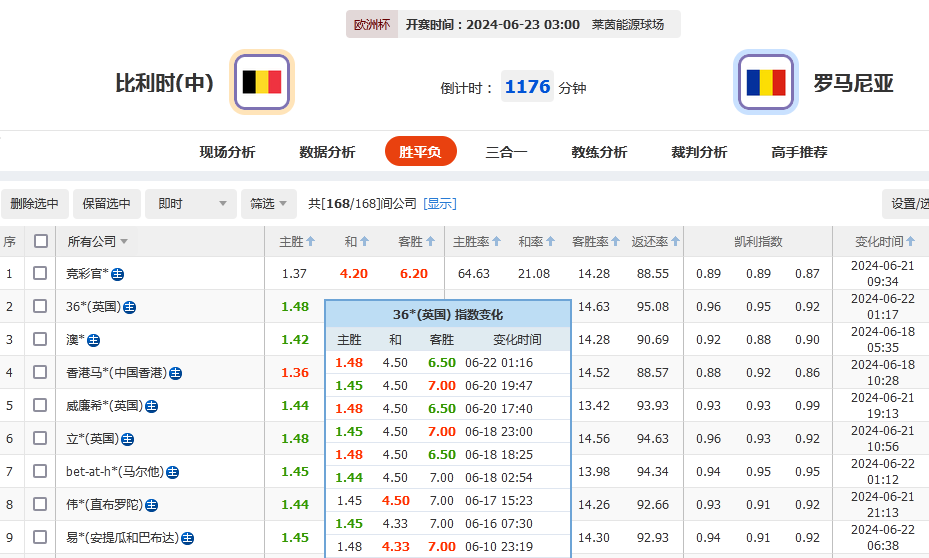Click the plus icon next to 36*(英国)
Image resolution: width=929 pixels, height=558 pixels.
[x=130, y=307]
